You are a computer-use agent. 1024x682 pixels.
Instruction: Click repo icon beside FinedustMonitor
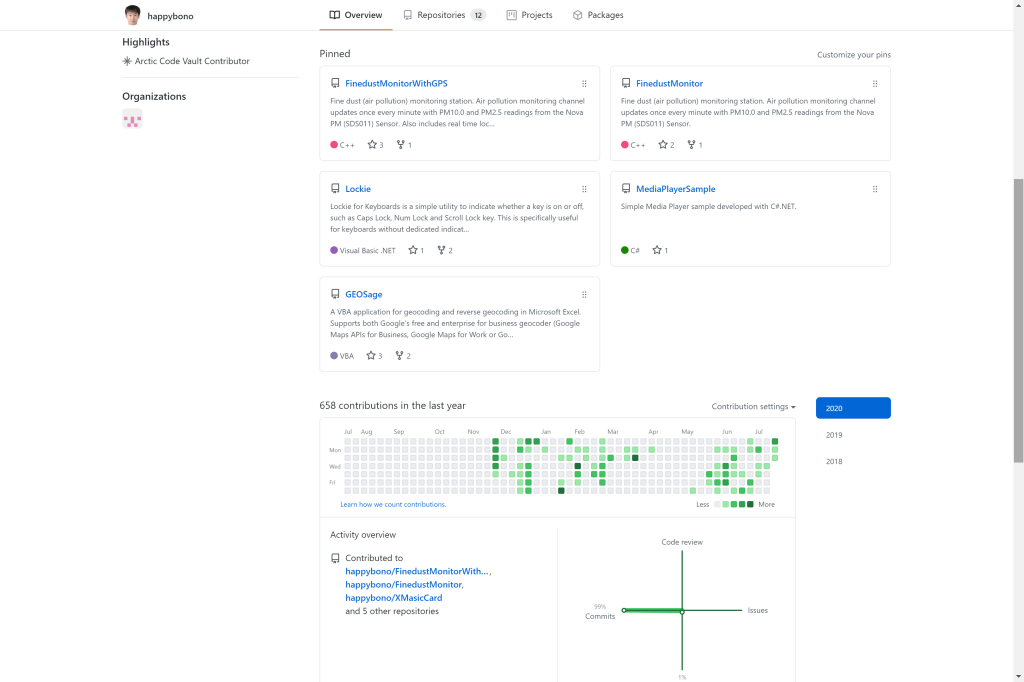pos(626,84)
